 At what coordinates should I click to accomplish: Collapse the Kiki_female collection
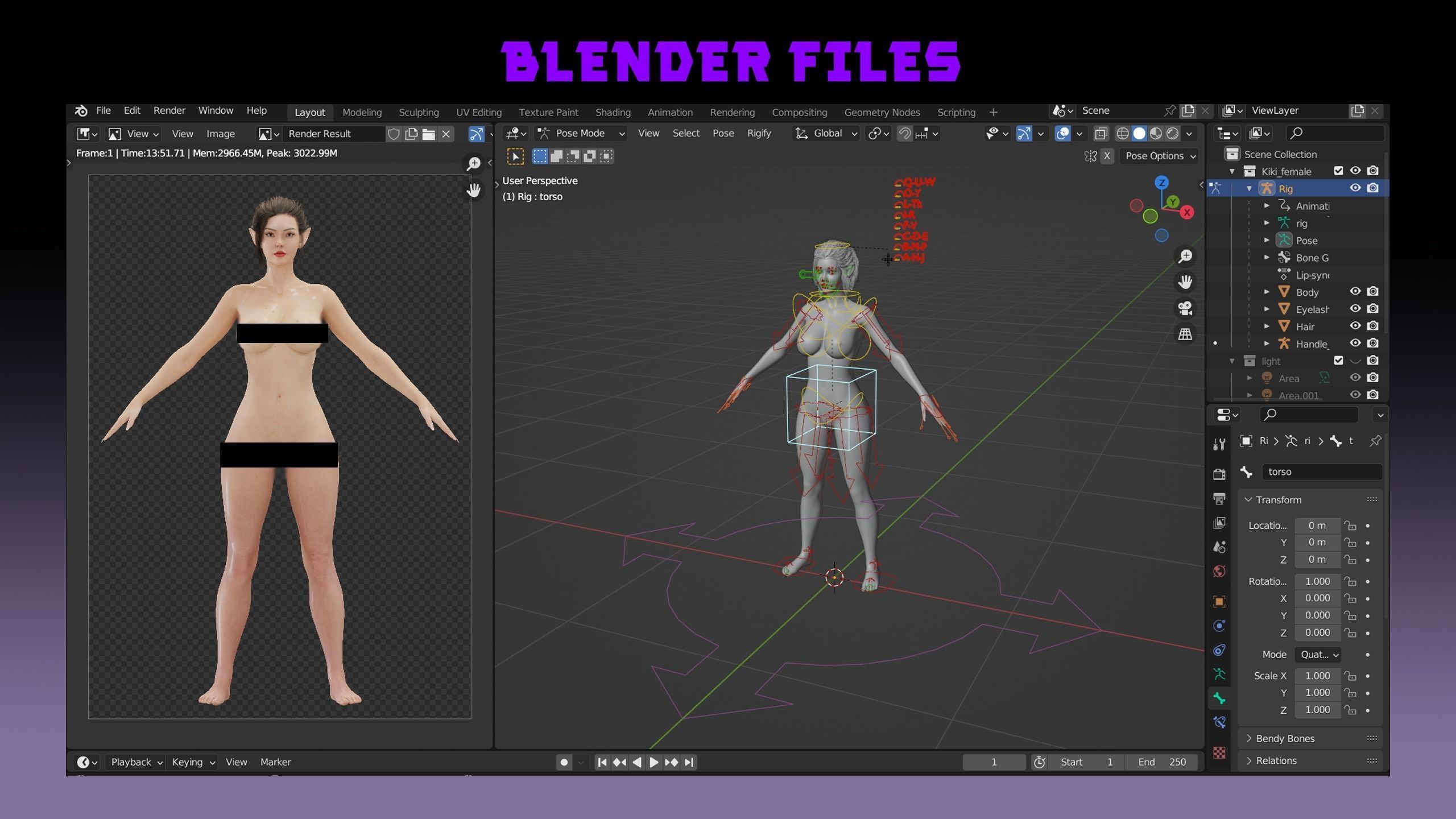pyautogui.click(x=1232, y=171)
